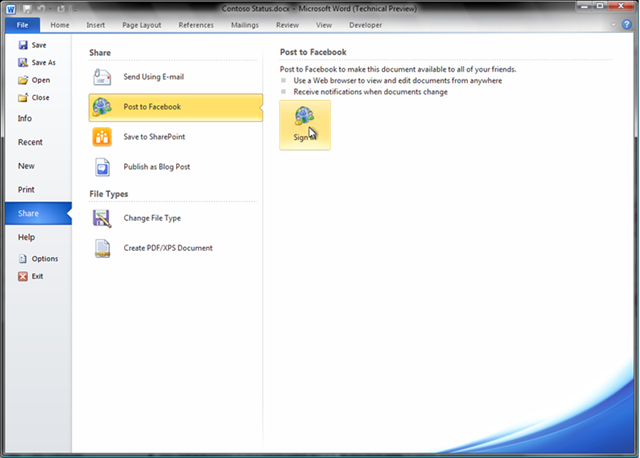
Task: Choose Save to SharePoint label
Action: pyautogui.click(x=154, y=137)
